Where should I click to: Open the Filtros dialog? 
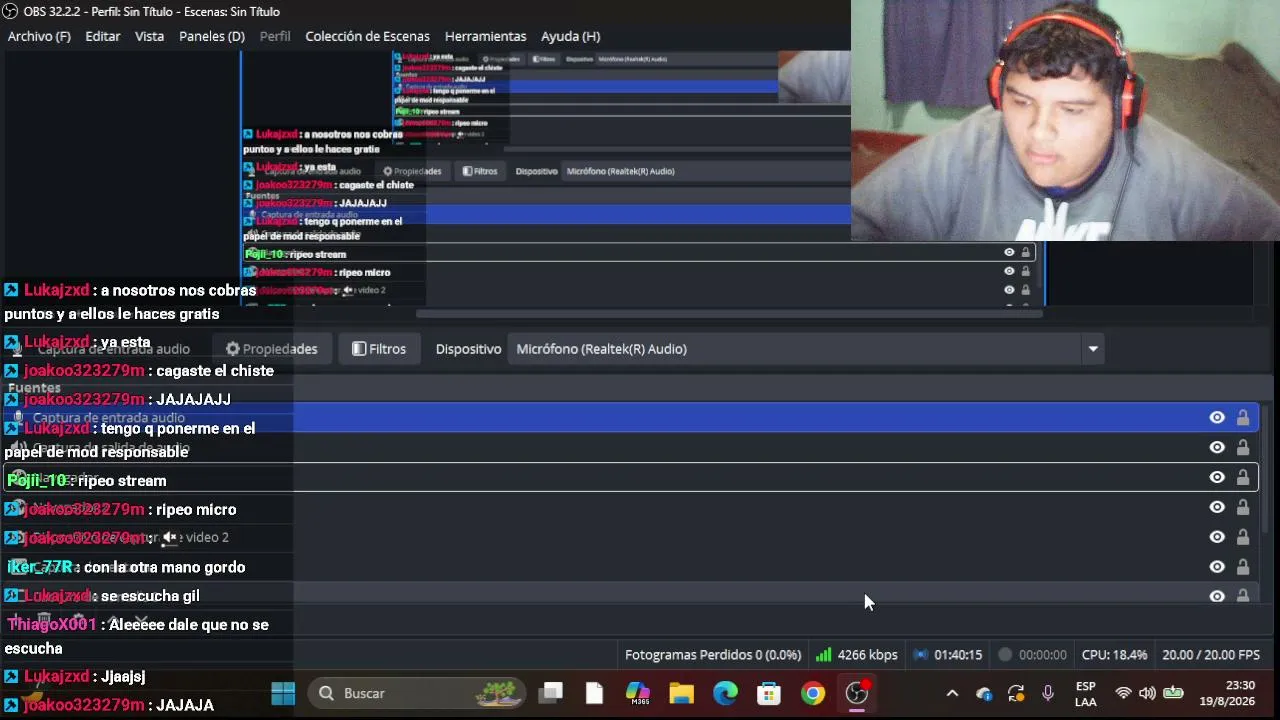point(379,349)
